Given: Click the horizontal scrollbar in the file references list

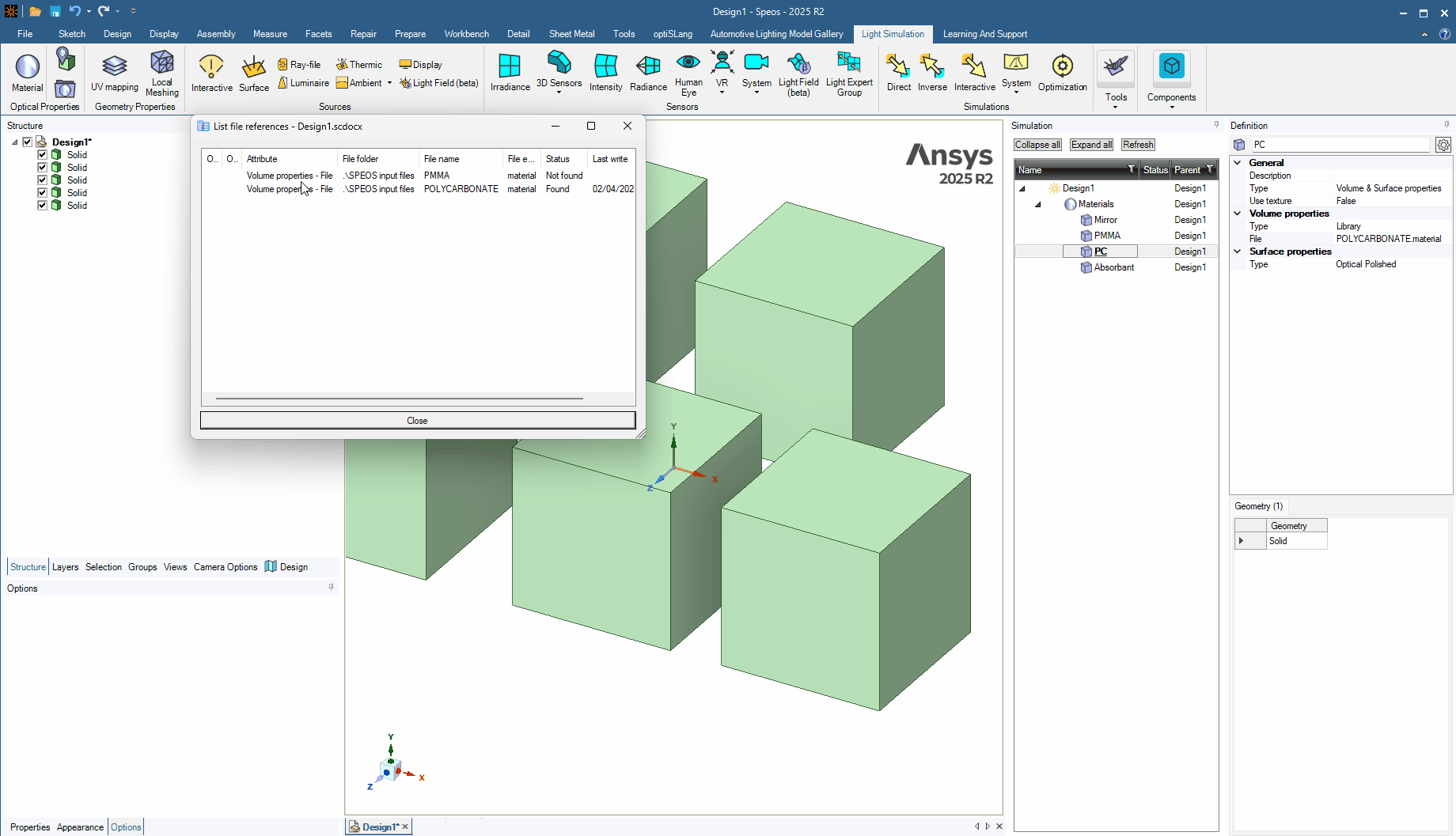Looking at the screenshot, I should (x=400, y=399).
